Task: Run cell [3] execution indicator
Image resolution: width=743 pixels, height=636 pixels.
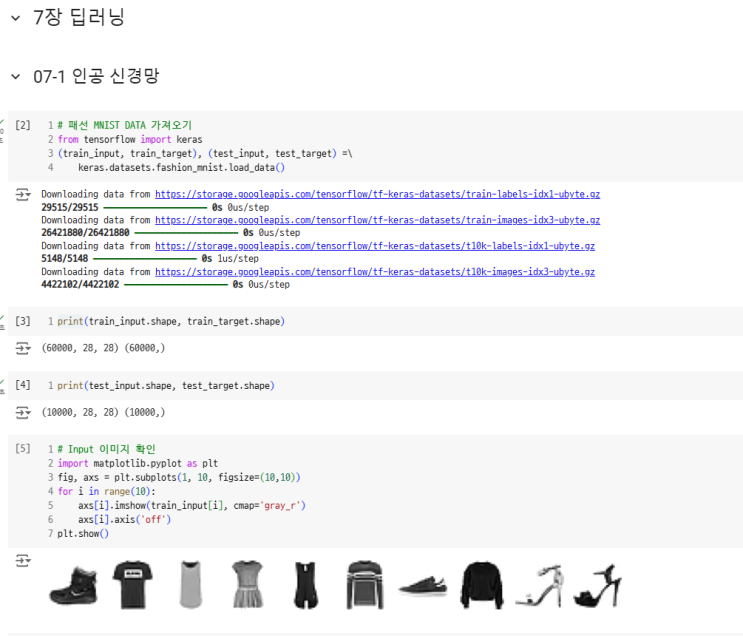Action: tap(22, 321)
